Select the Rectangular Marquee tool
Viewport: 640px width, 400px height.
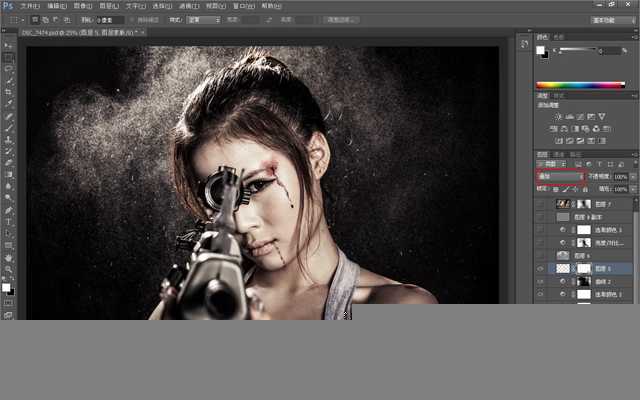(9, 58)
